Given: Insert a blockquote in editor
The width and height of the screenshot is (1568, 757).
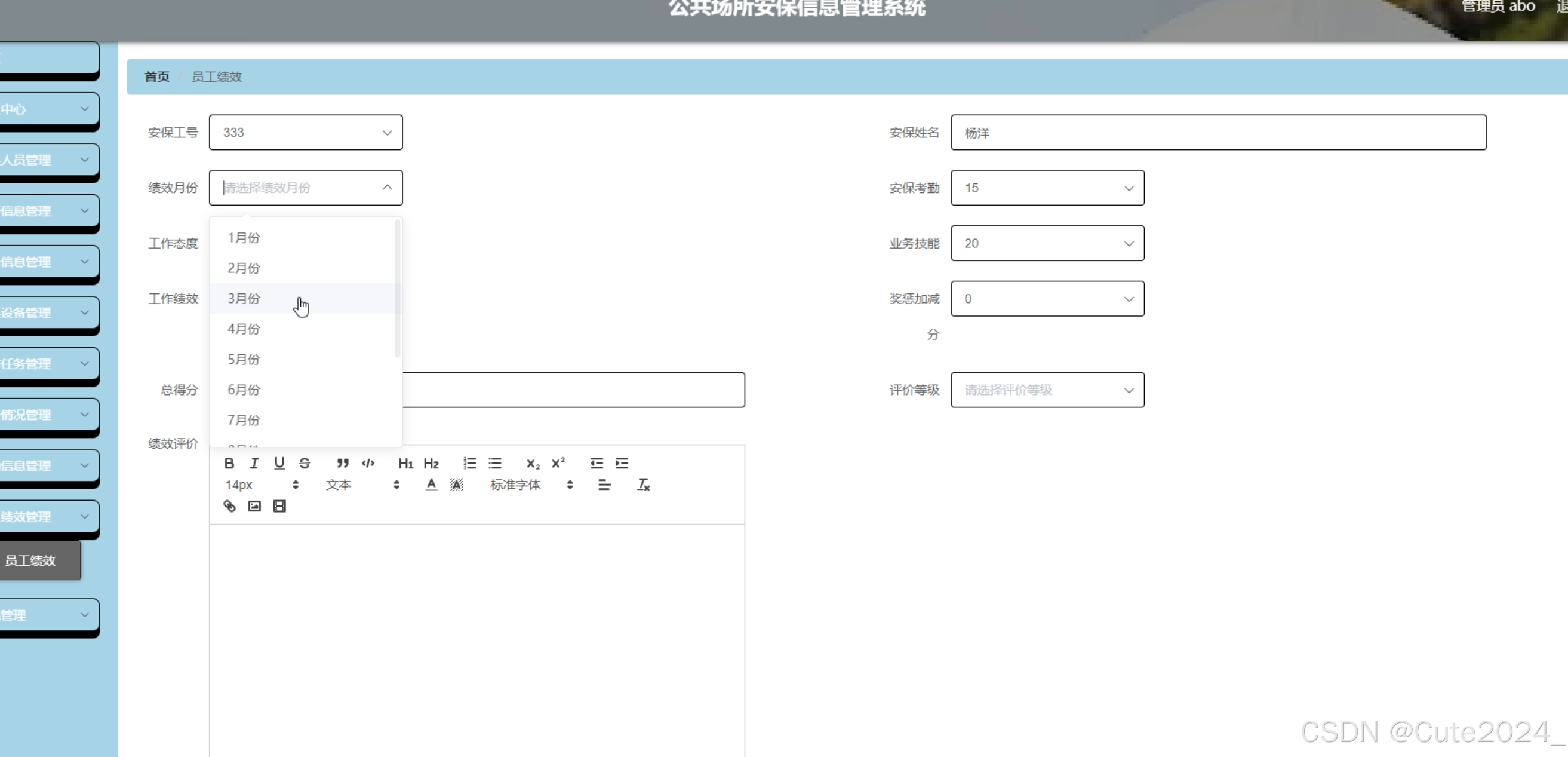Looking at the screenshot, I should tap(343, 464).
